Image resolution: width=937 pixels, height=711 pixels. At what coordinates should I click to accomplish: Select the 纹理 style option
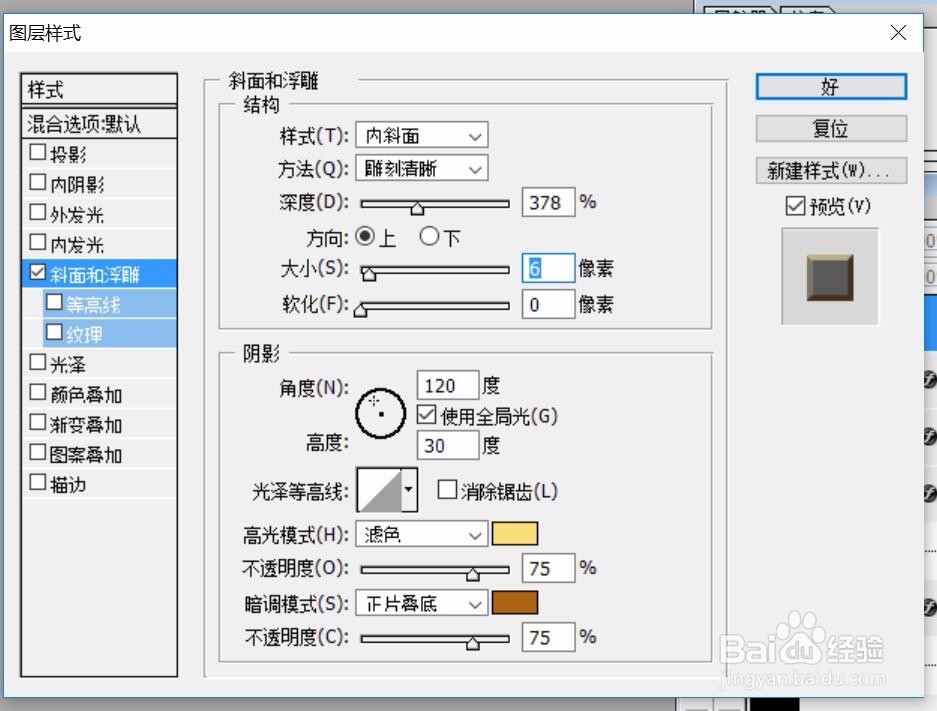84,332
